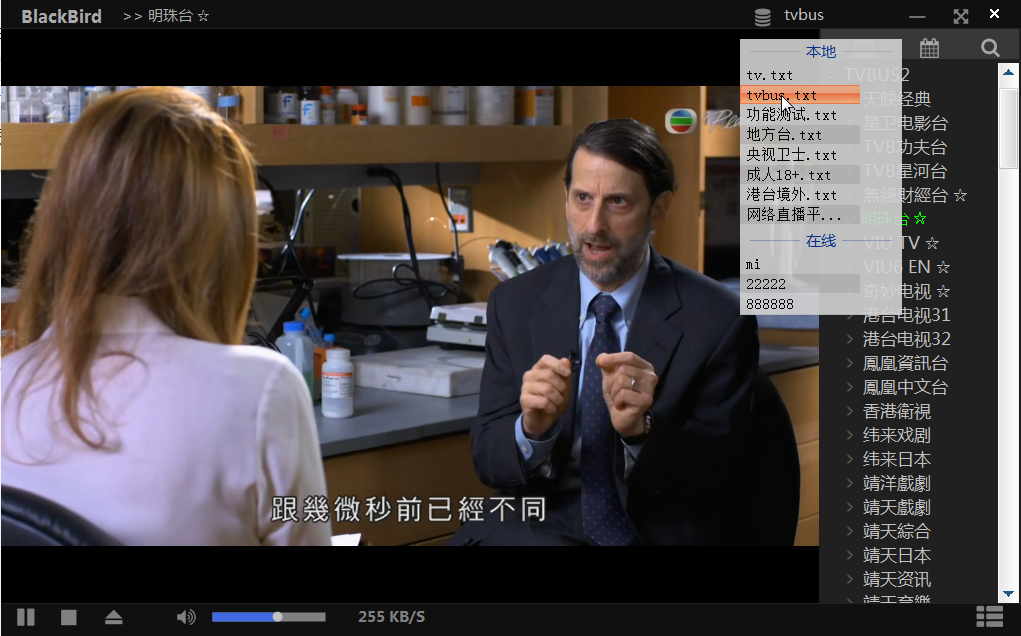
Task: Toggle favorite star on 奇妙电视
Action: coord(943,292)
